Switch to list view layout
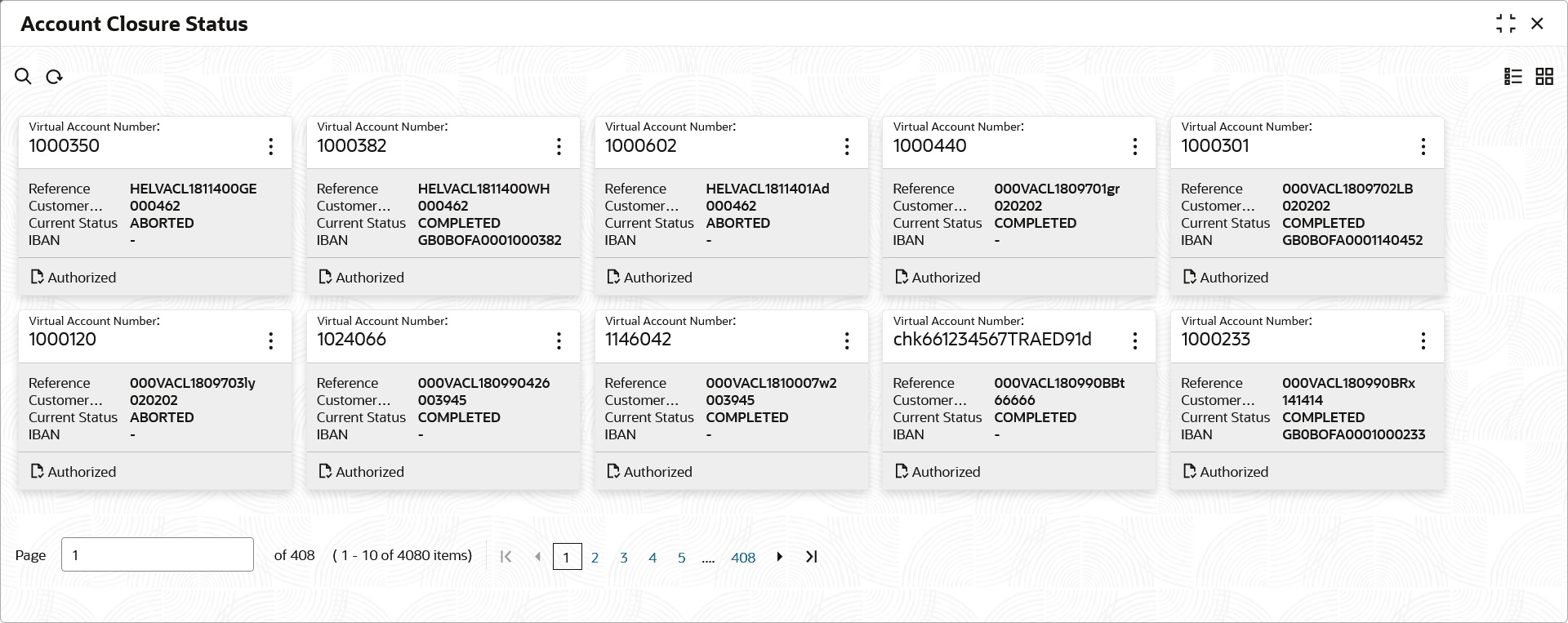 (1513, 77)
